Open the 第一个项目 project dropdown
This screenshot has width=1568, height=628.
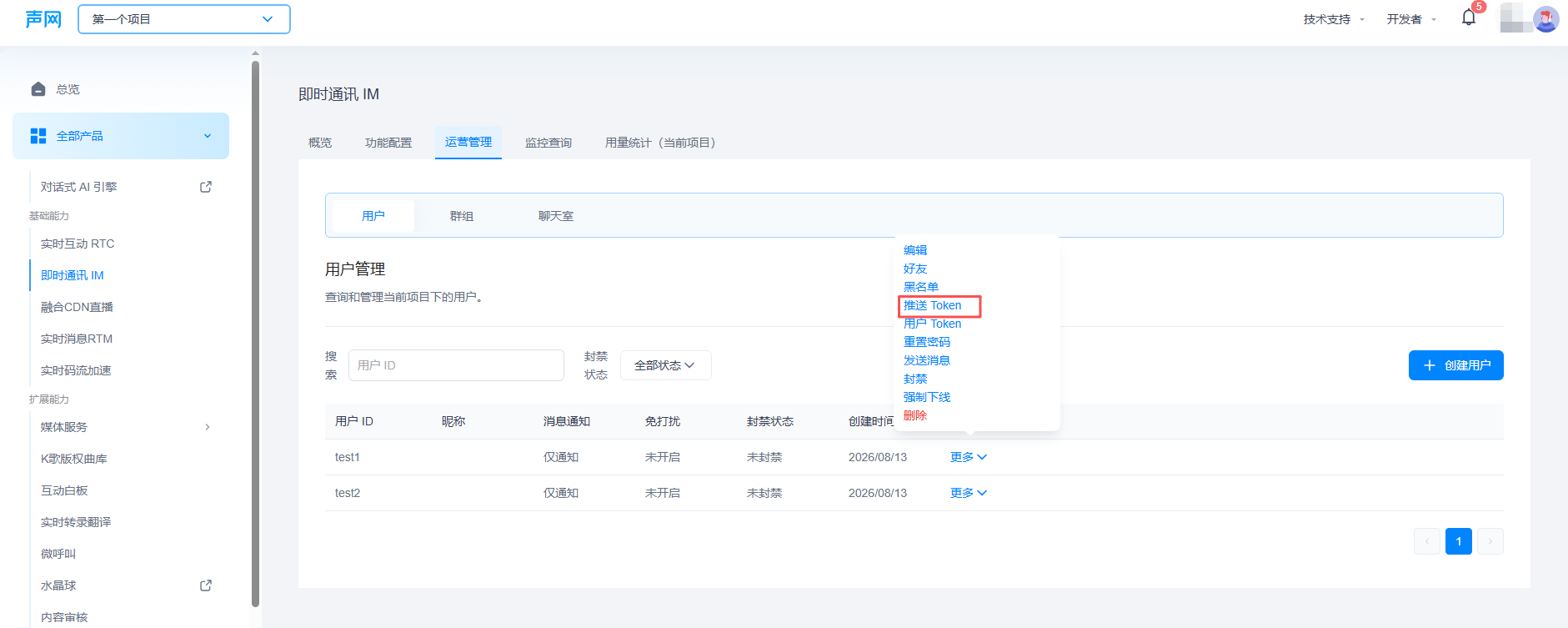point(184,19)
